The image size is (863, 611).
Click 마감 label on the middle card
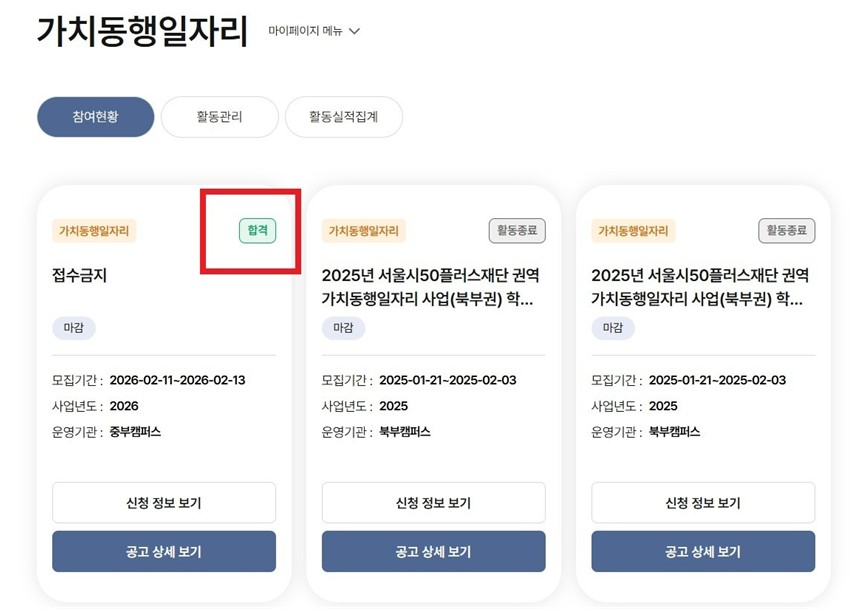(343, 328)
